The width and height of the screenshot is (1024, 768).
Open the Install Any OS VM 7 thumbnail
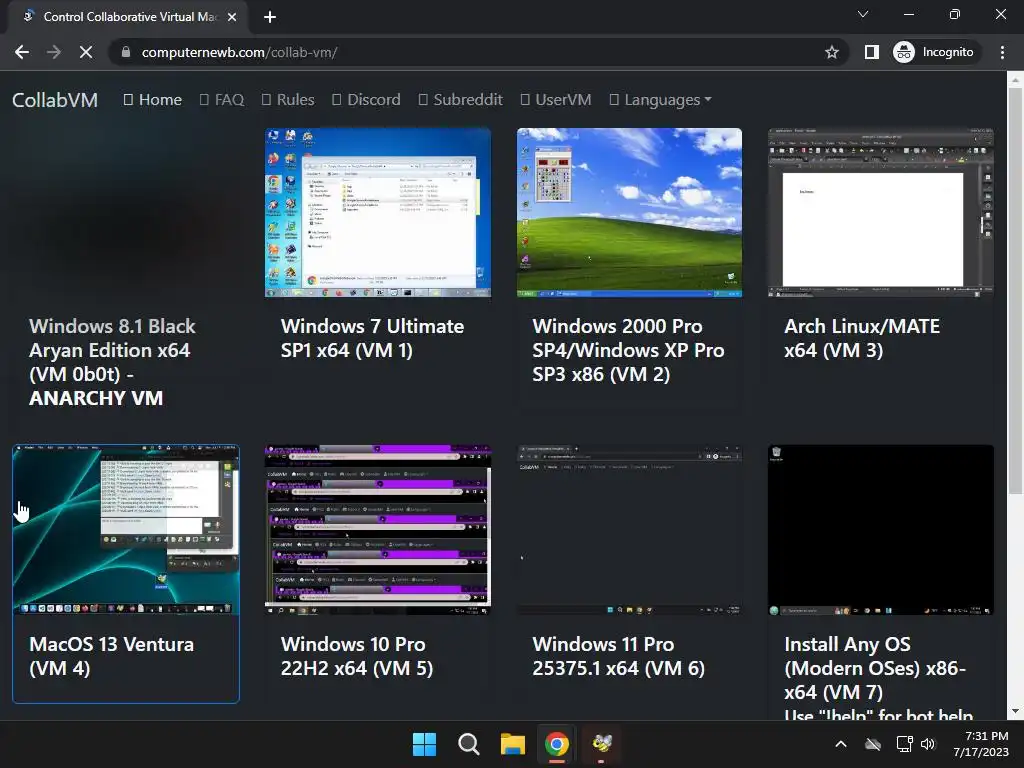click(881, 530)
